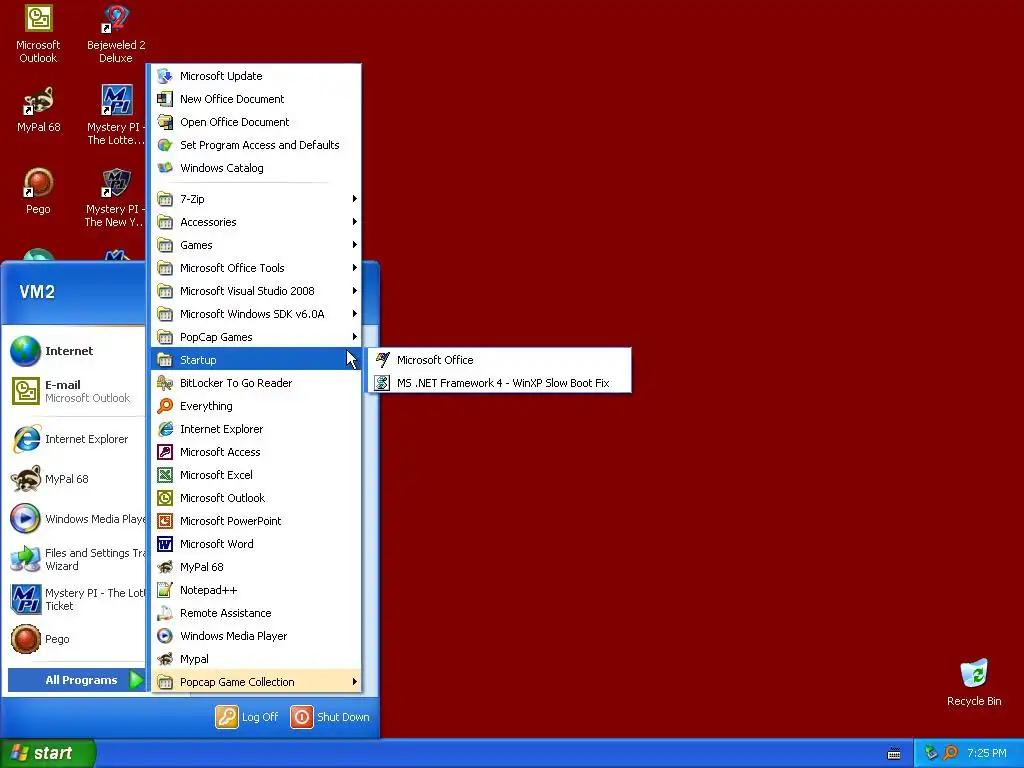This screenshot has height=768, width=1024.
Task: Expand the Games folder
Action: click(256, 245)
